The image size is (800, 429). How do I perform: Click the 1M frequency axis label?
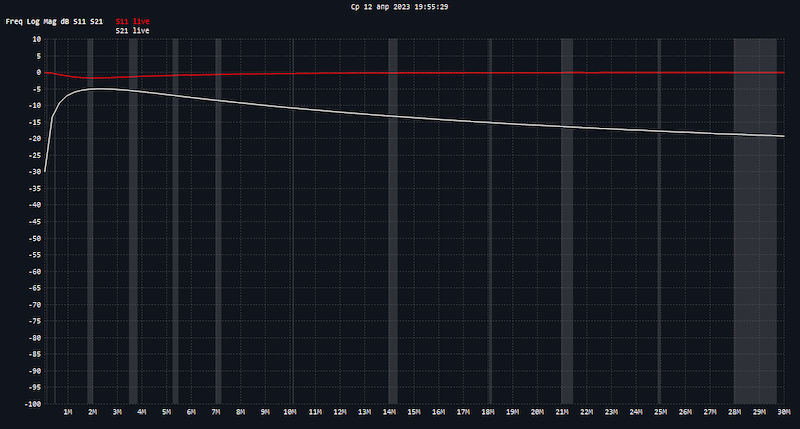[x=68, y=412]
